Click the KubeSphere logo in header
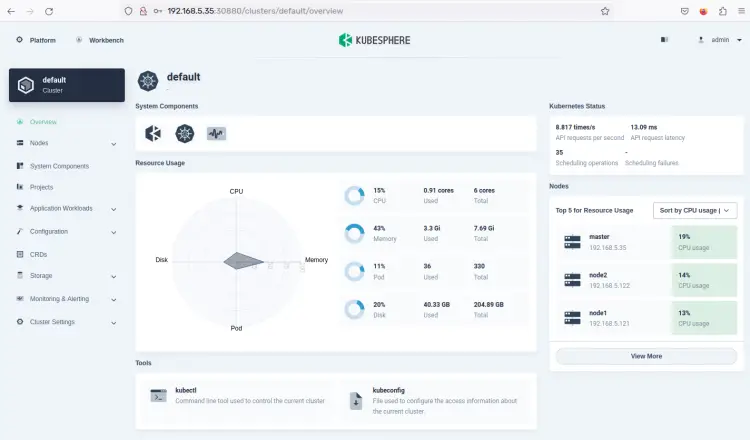750x440 pixels. [x=374, y=40]
